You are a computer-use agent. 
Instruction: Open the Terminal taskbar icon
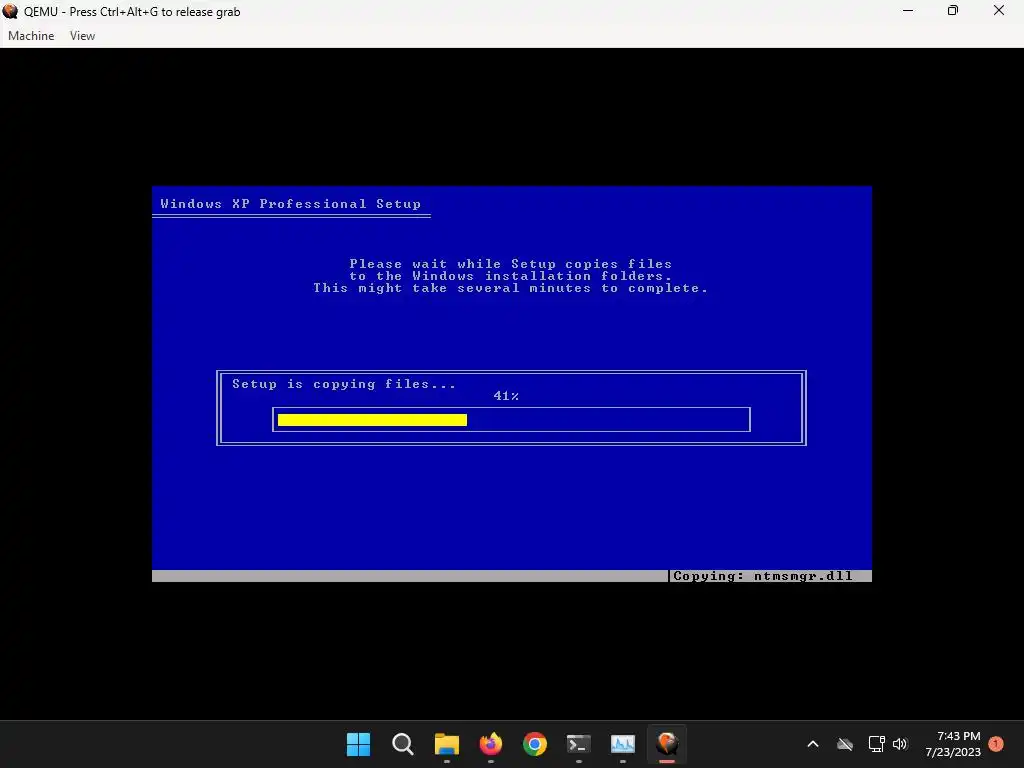click(x=579, y=744)
